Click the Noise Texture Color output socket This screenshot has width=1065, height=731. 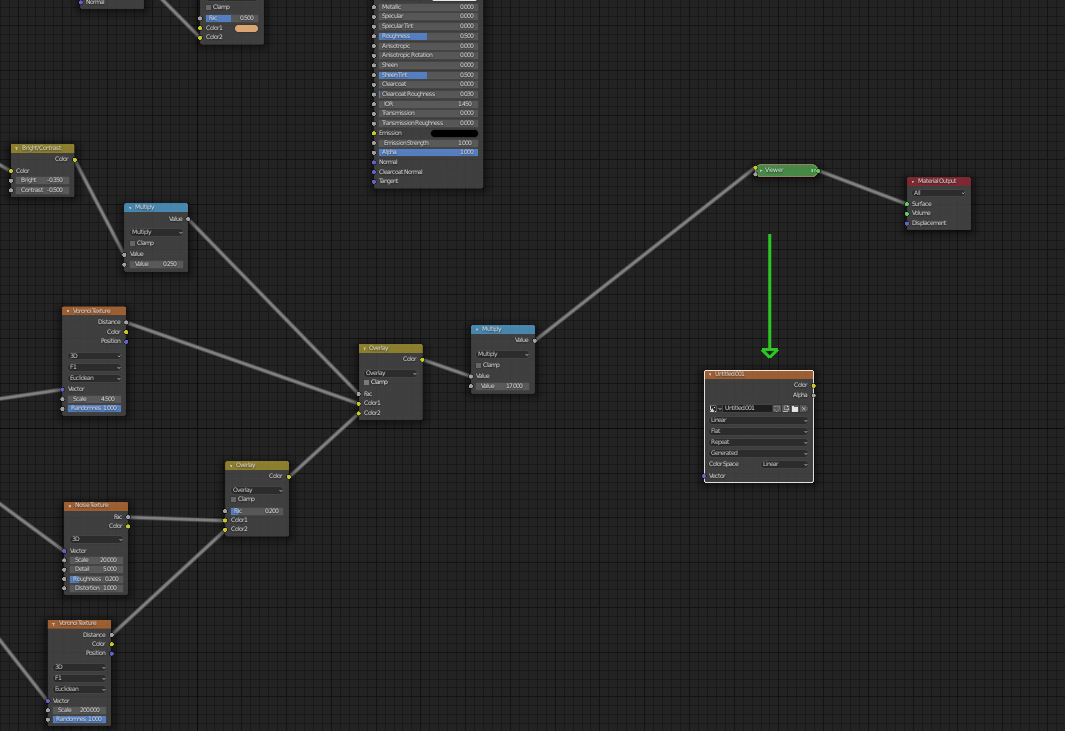[128, 526]
